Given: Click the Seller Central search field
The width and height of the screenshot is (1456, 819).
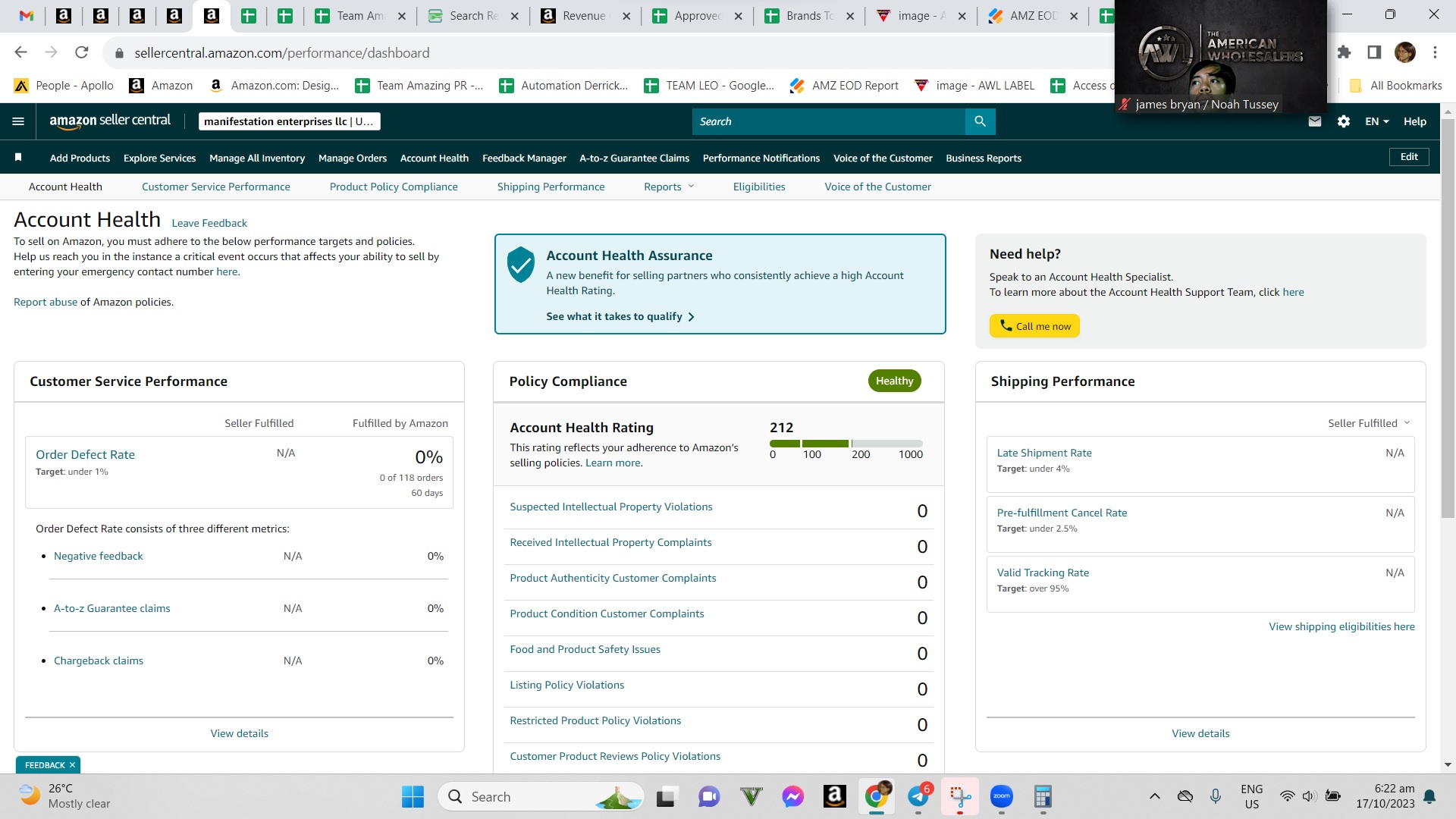Looking at the screenshot, I should coord(828,121).
